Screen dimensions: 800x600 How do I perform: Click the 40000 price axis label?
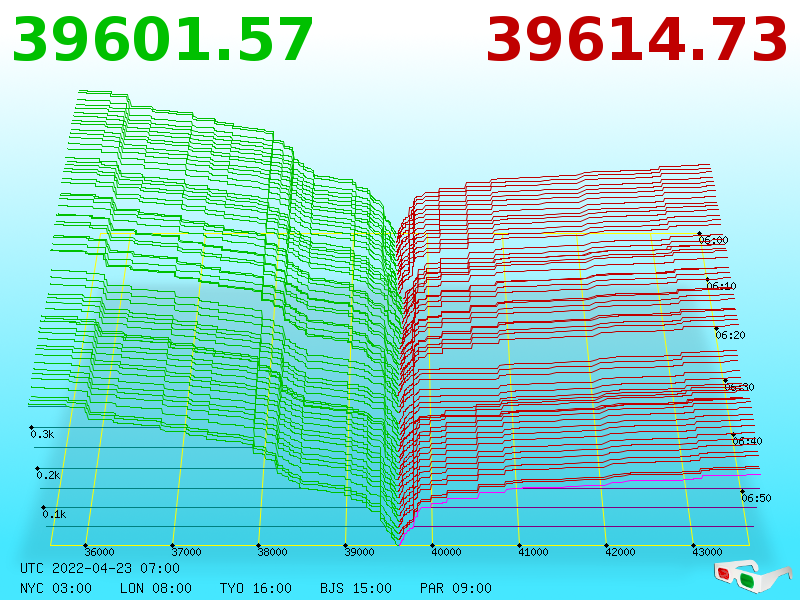click(x=446, y=552)
